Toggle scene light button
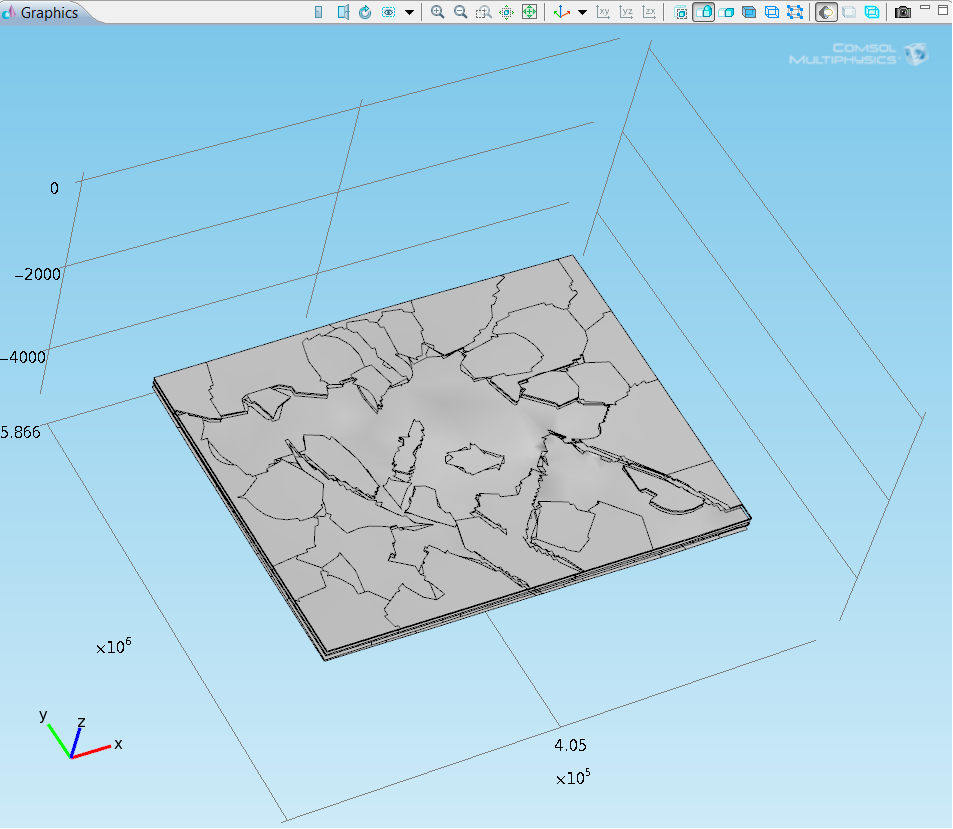953x829 pixels. tap(826, 12)
